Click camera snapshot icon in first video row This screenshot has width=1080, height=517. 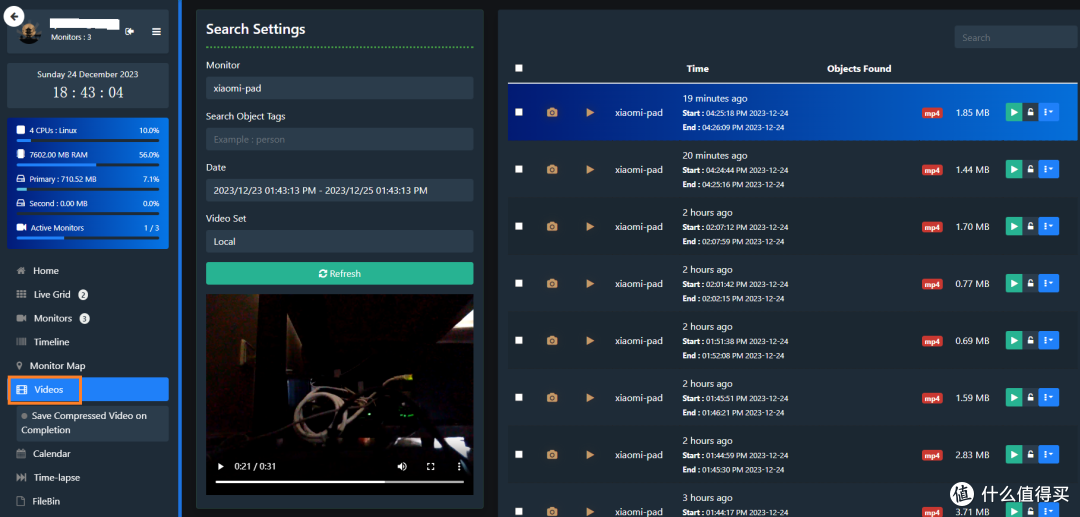tap(552, 113)
